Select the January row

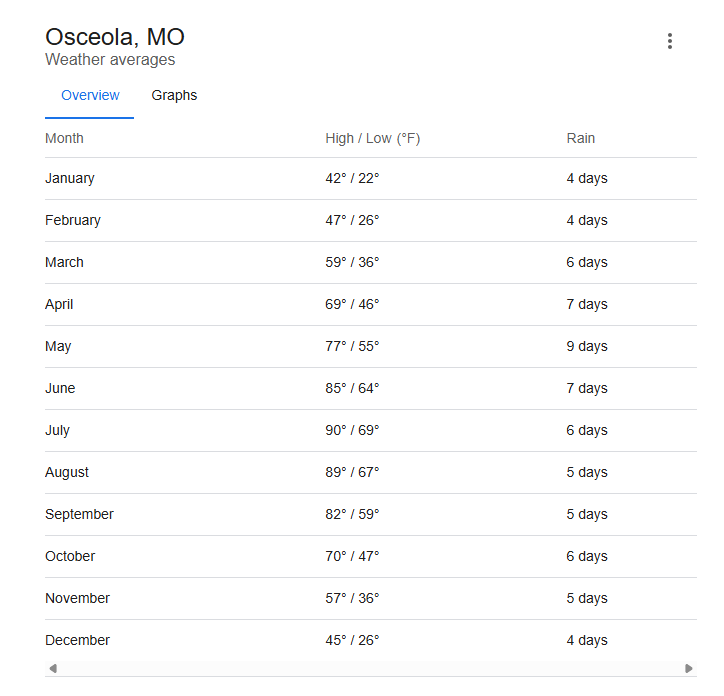click(371, 179)
